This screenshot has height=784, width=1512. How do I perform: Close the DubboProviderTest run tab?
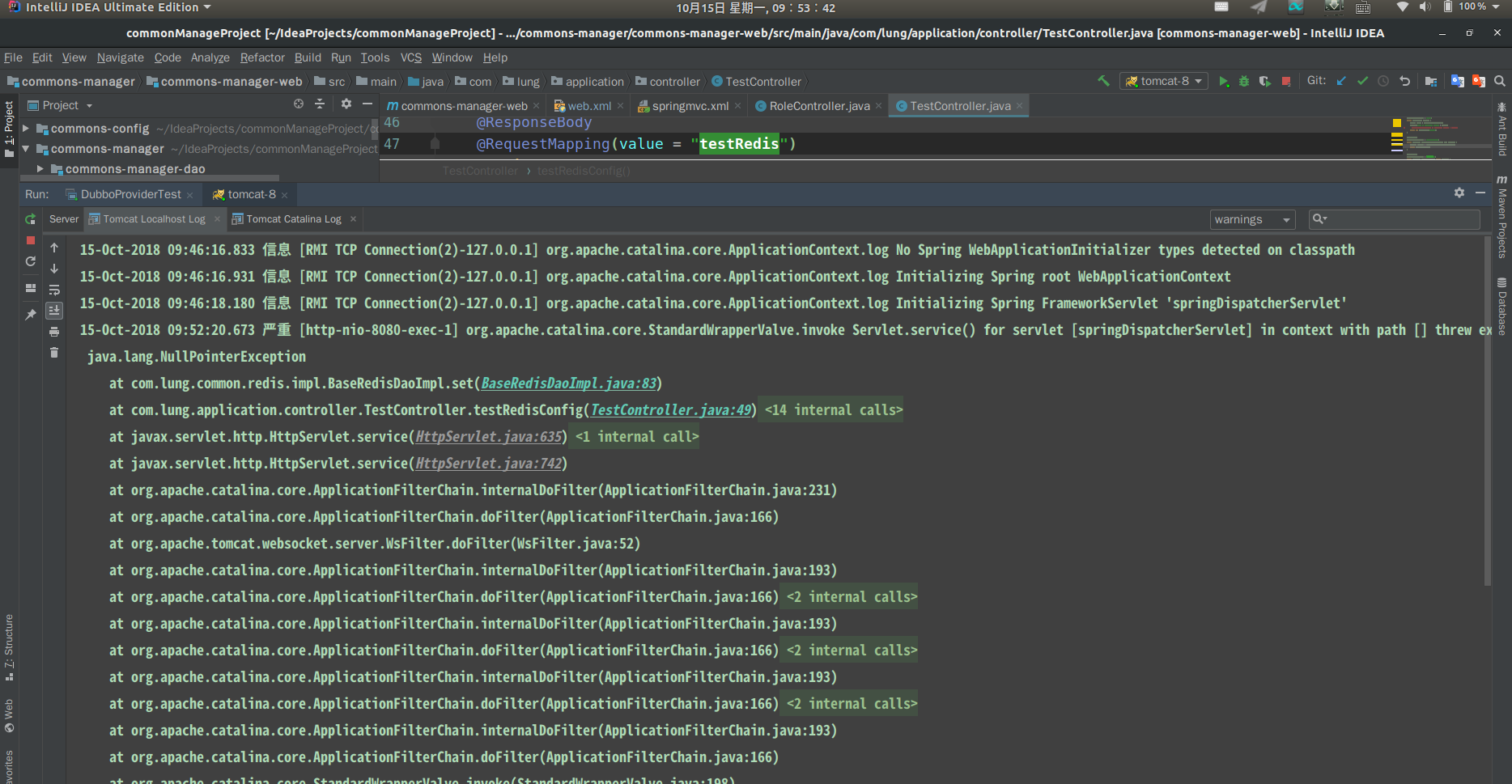pyautogui.click(x=189, y=195)
